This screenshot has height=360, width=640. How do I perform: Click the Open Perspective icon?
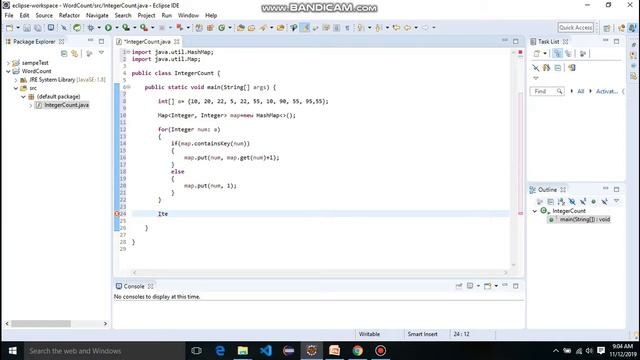coord(607,28)
